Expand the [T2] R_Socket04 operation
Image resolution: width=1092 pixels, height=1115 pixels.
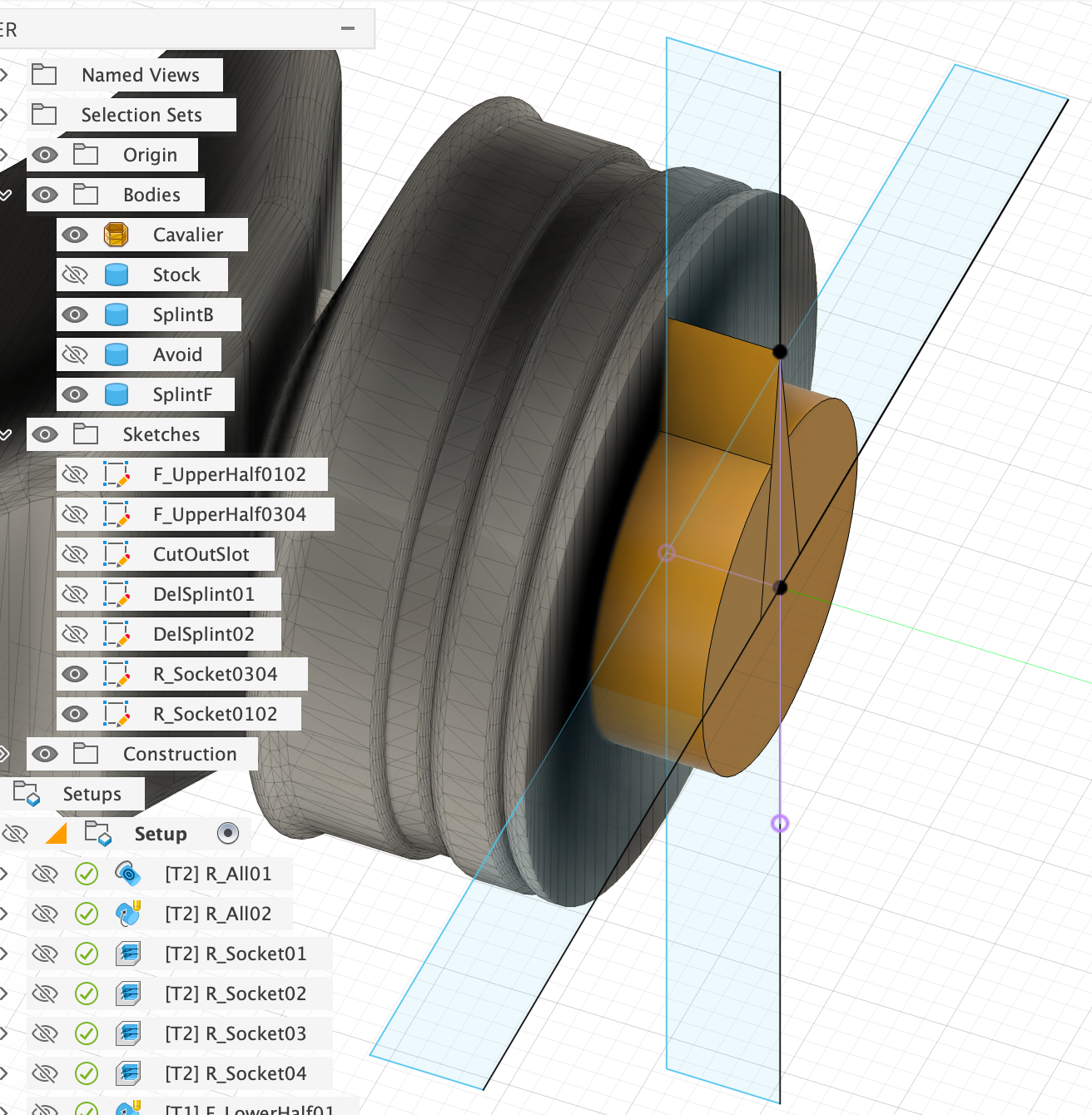coord(4,1073)
